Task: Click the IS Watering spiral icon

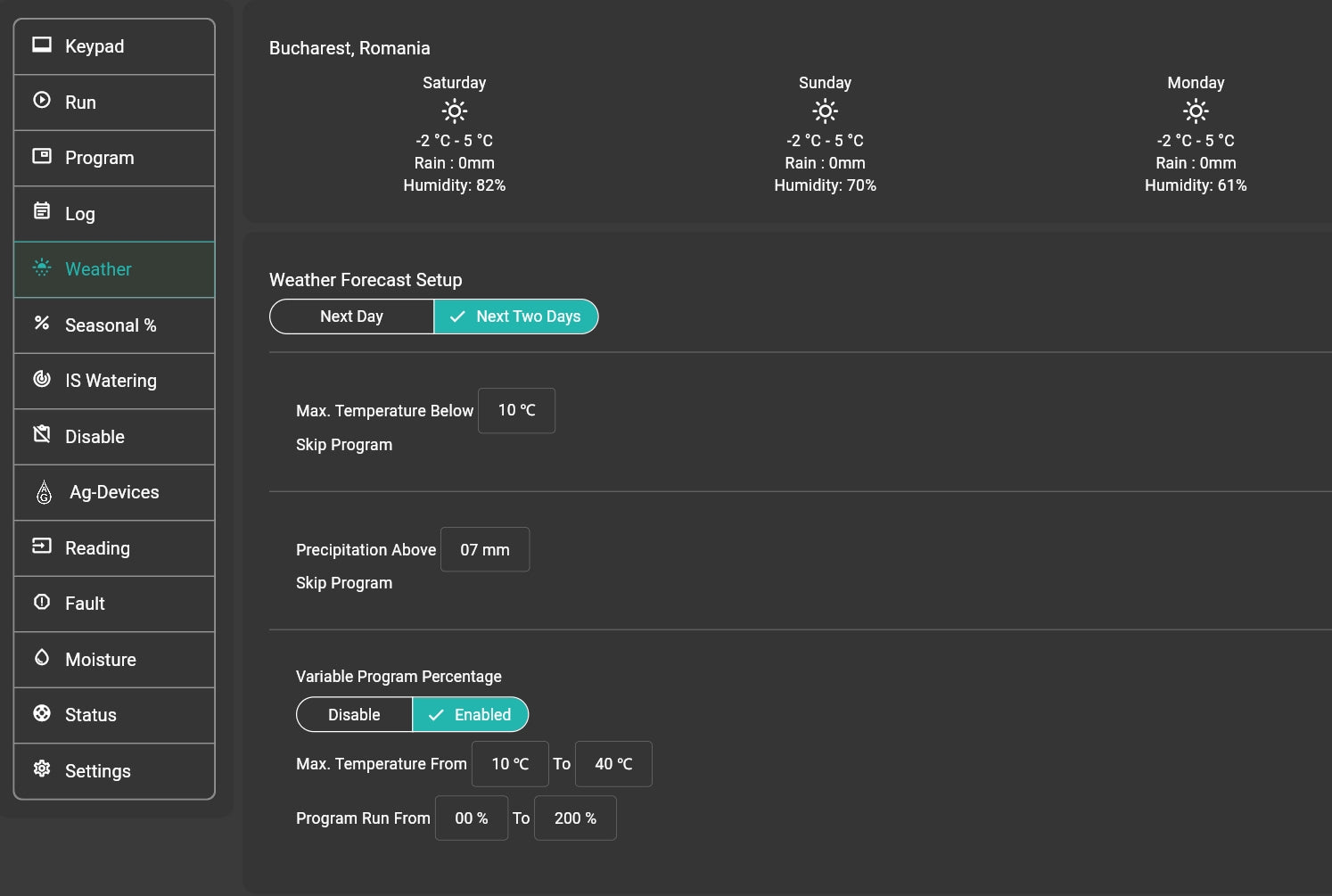Action: point(42,379)
